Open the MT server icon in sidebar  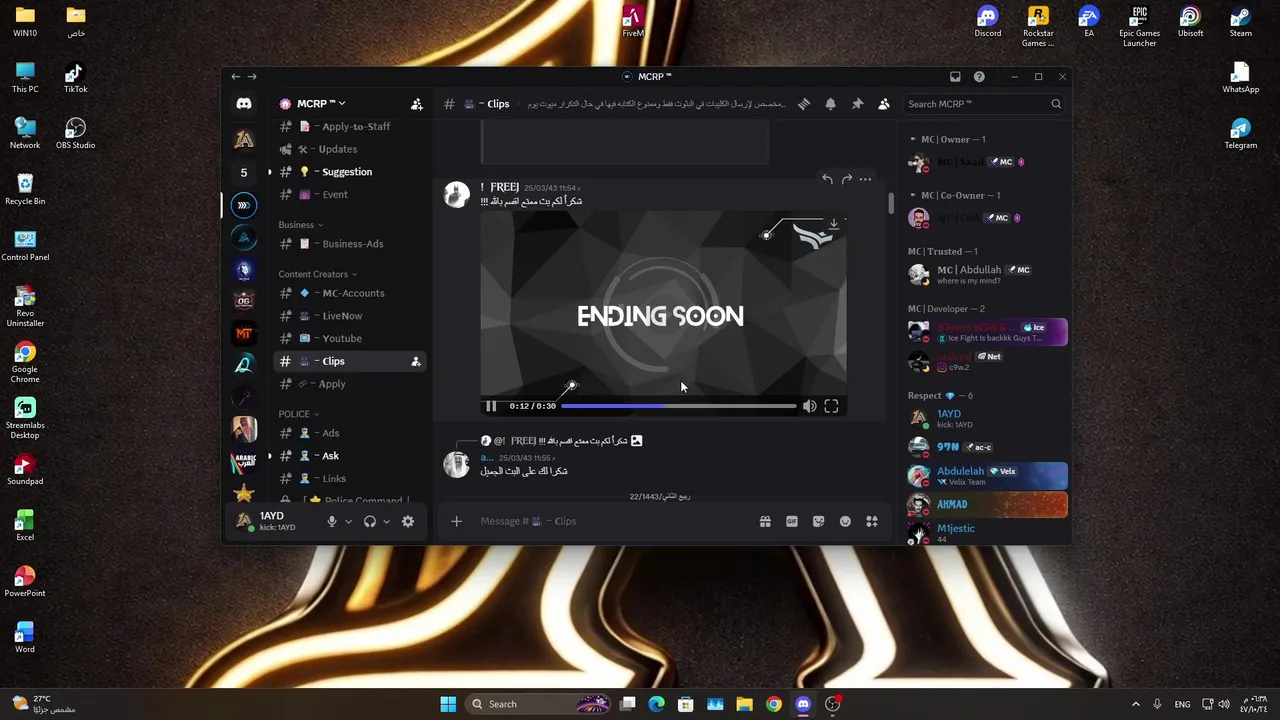(244, 334)
